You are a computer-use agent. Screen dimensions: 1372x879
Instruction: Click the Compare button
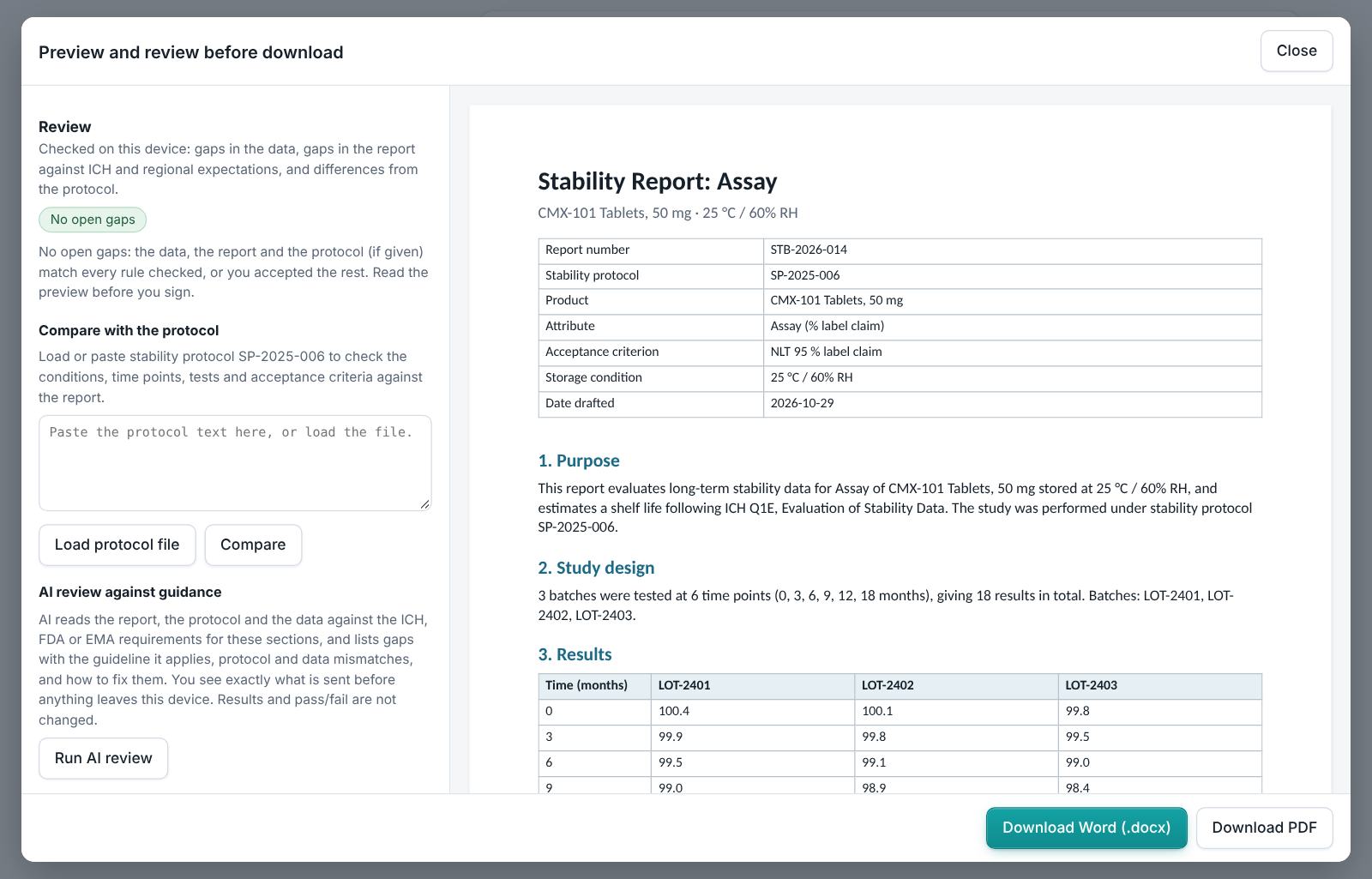click(253, 545)
